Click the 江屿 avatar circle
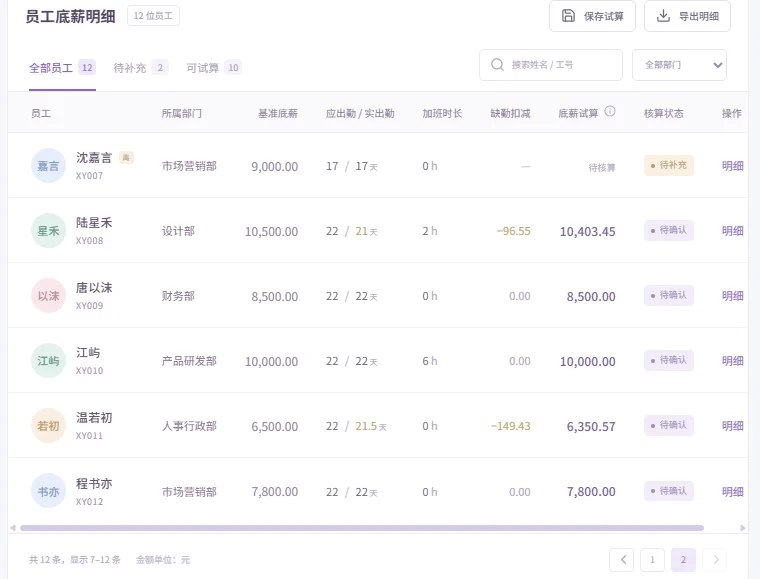Screen dimensions: 760x579 coord(48,360)
